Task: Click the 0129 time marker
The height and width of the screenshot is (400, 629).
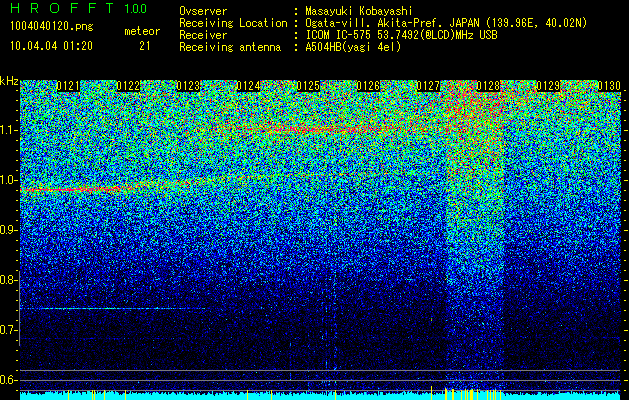Action: pos(549,86)
